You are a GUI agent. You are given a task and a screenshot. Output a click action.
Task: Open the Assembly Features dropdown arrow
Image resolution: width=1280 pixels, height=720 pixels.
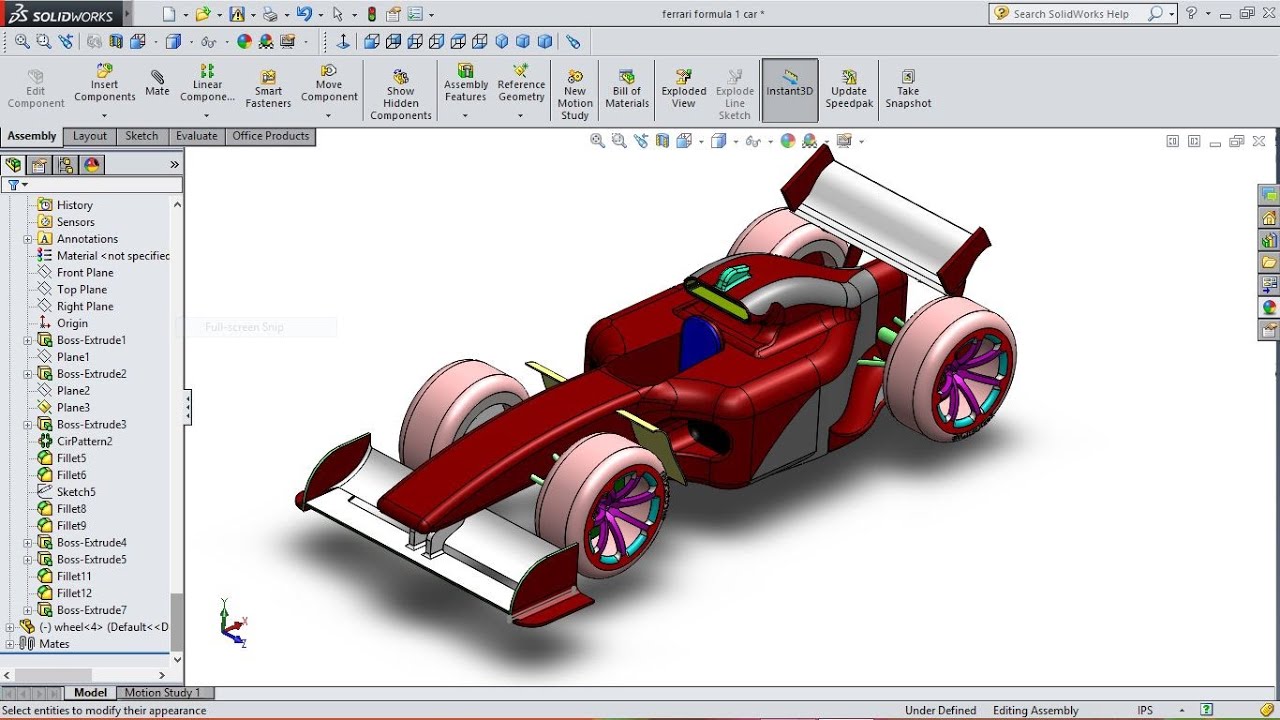point(465,115)
